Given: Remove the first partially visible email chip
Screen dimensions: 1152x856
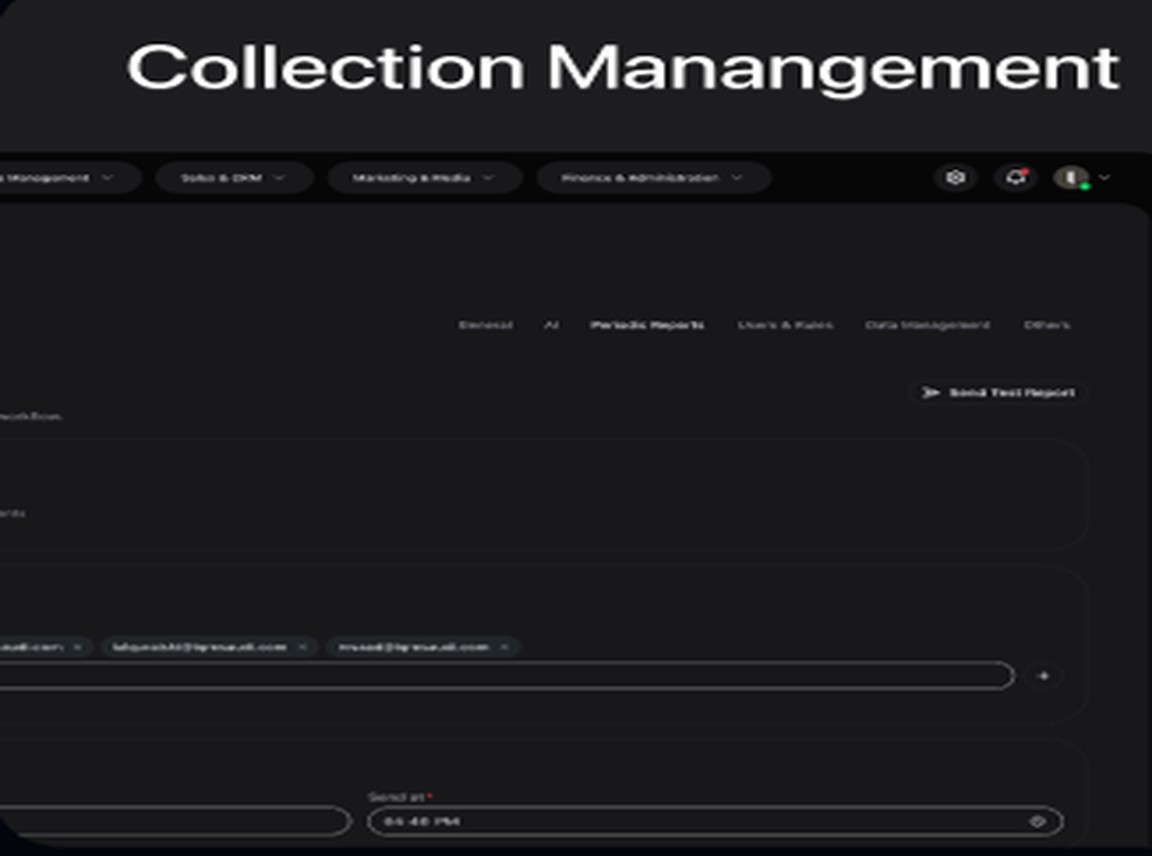Looking at the screenshot, I should point(78,647).
